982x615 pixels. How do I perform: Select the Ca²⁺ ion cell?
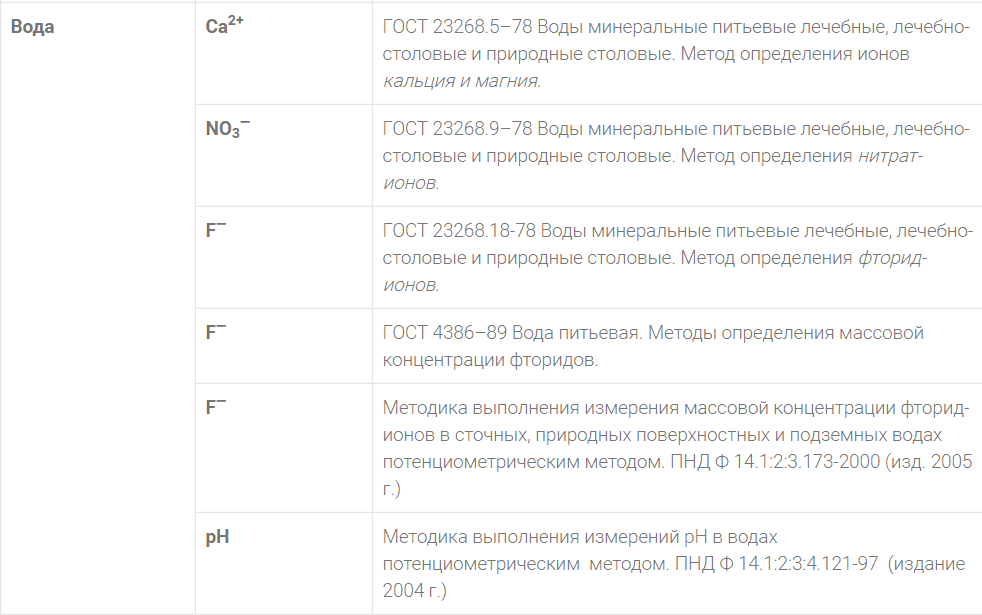pos(224,27)
